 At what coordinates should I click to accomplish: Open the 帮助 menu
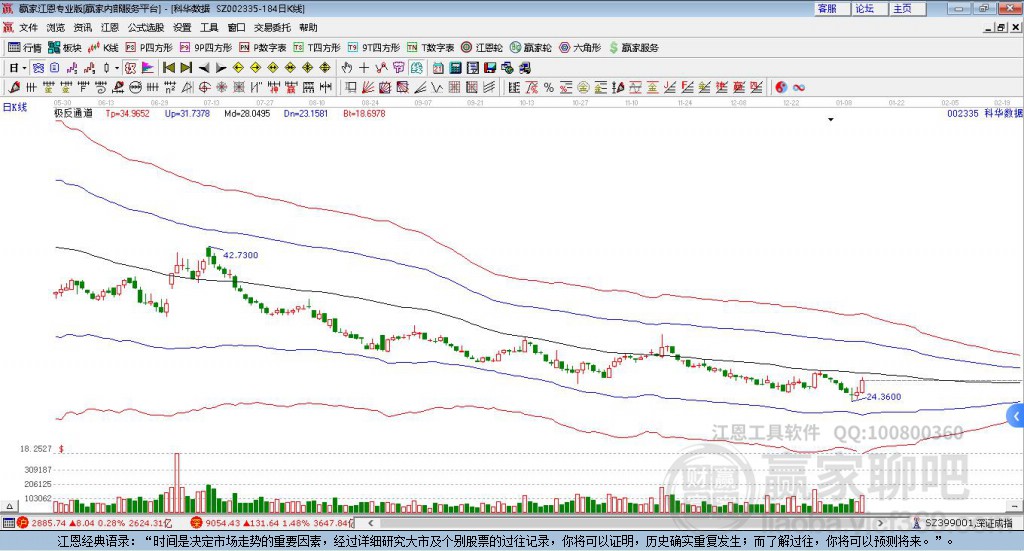point(308,27)
